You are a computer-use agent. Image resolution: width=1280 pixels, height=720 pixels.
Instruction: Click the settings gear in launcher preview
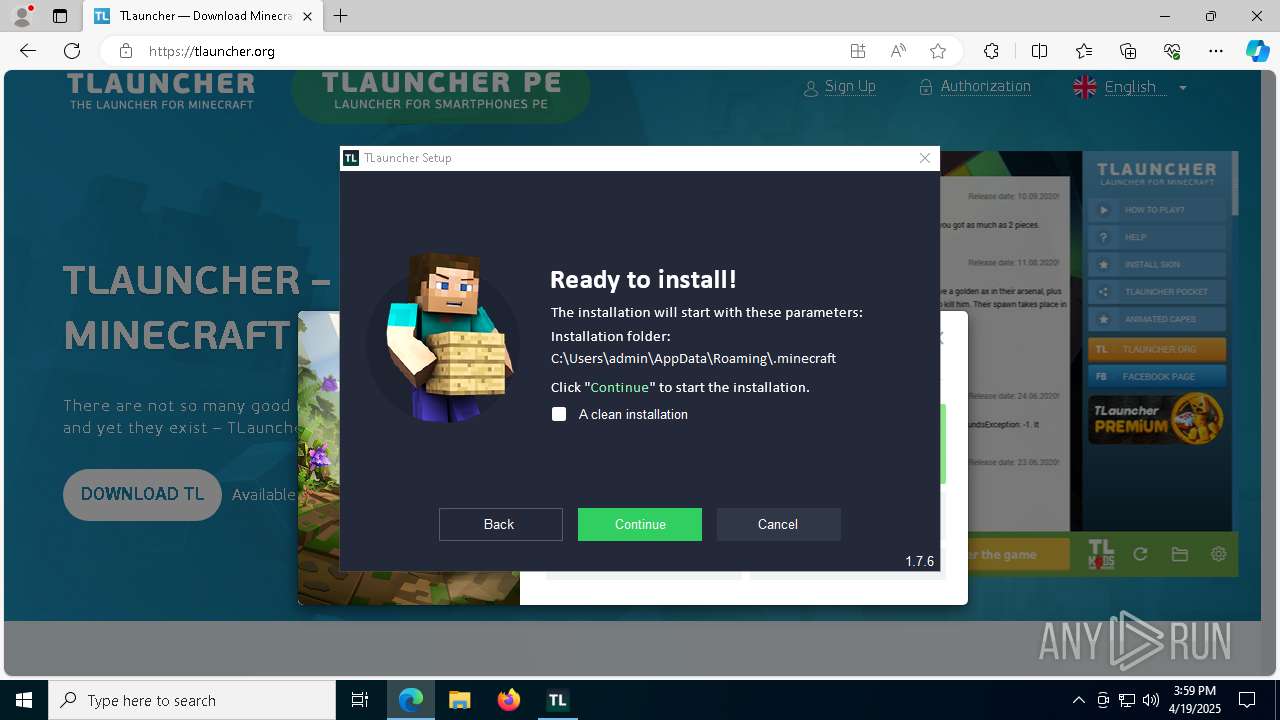click(1218, 554)
